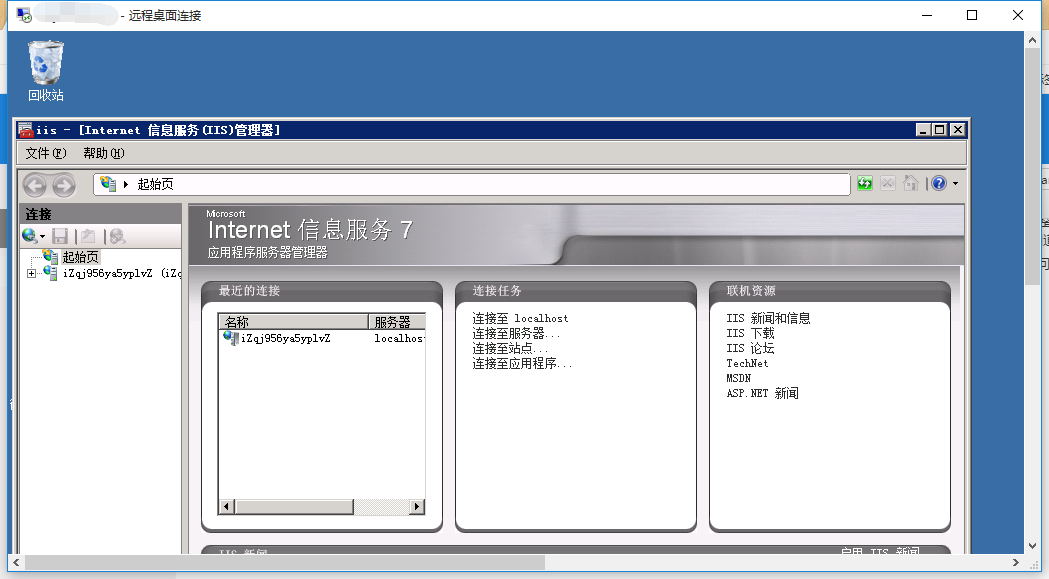Click the Create new connection globe icon

(29, 236)
